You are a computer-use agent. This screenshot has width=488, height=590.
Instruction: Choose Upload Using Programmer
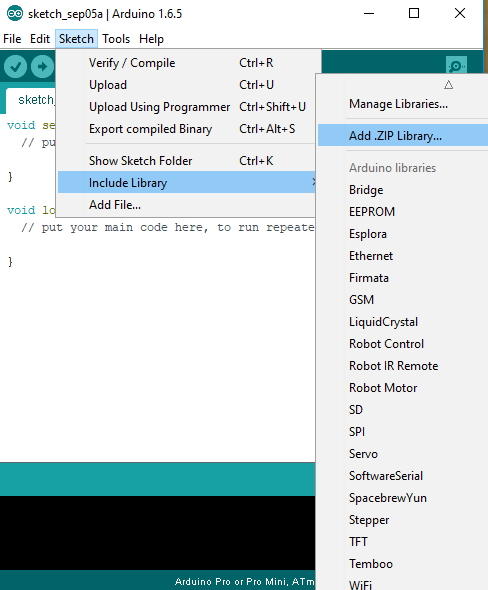pos(186,107)
